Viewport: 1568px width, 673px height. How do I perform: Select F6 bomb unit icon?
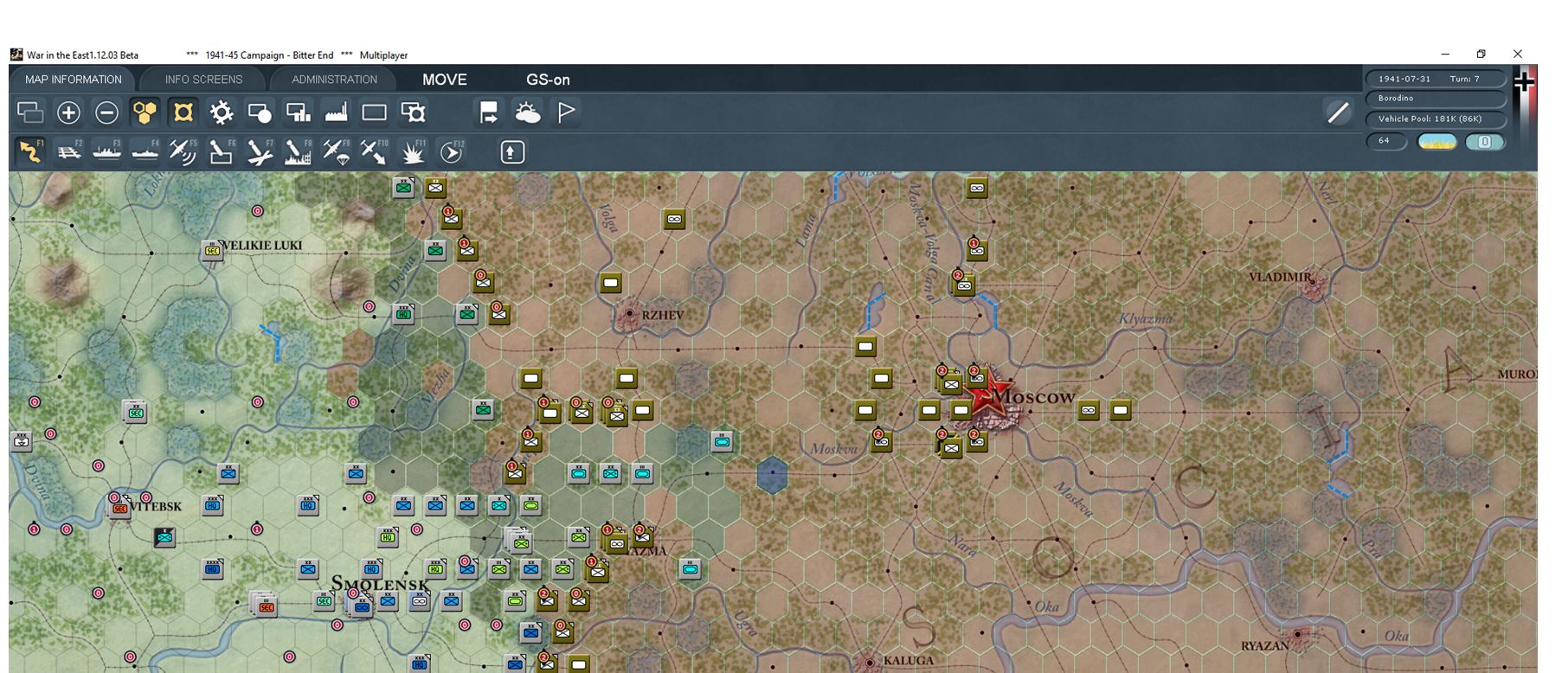[x=222, y=152]
